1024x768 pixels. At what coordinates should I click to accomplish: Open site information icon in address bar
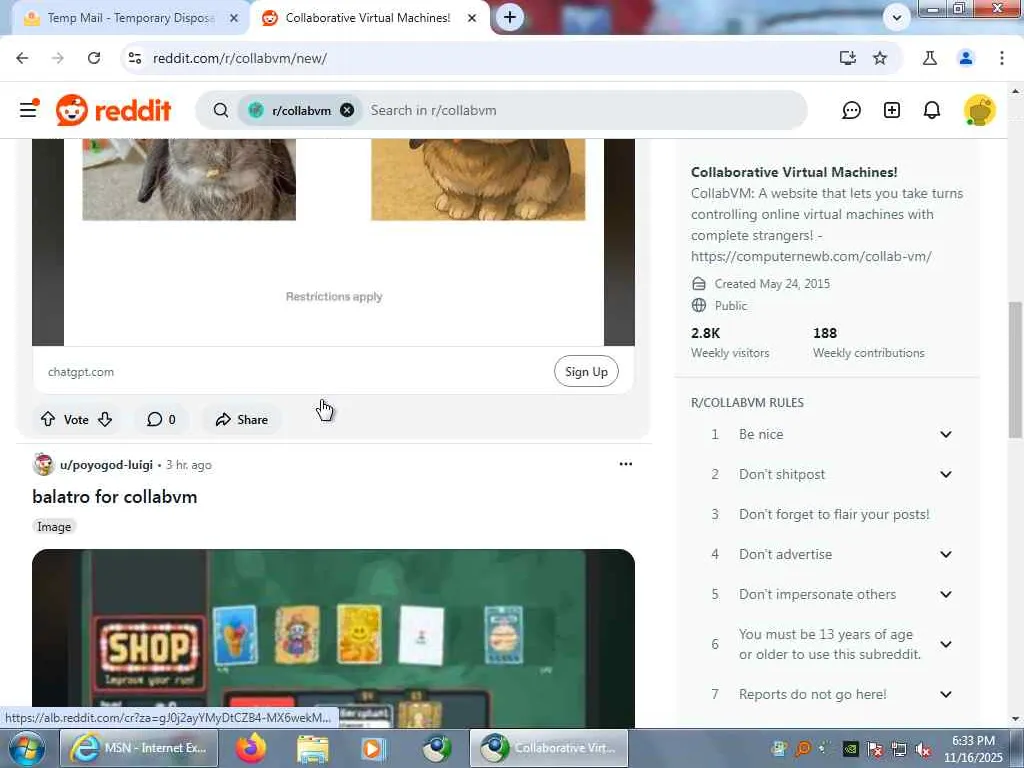135,58
